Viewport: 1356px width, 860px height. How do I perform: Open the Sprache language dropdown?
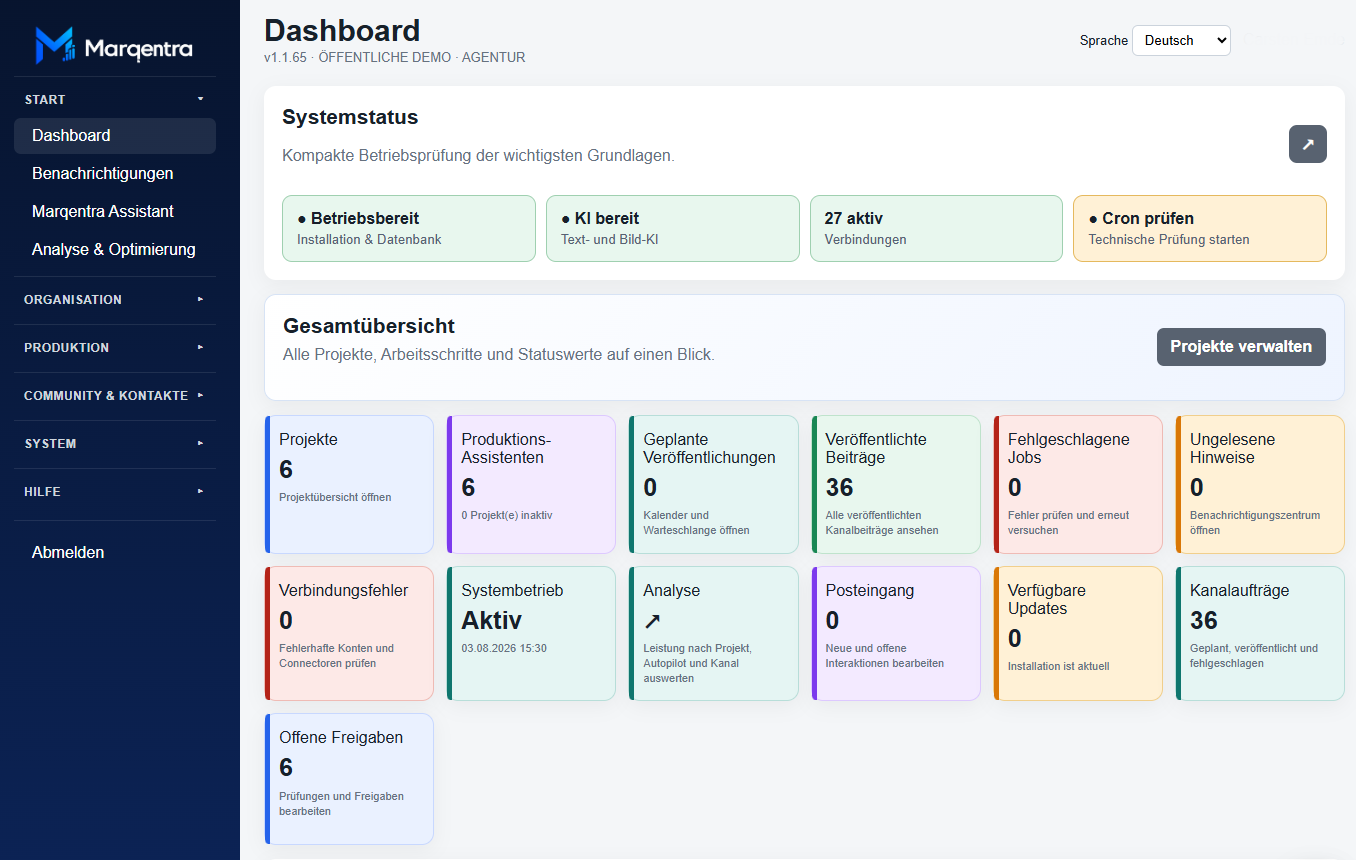tap(1181, 40)
